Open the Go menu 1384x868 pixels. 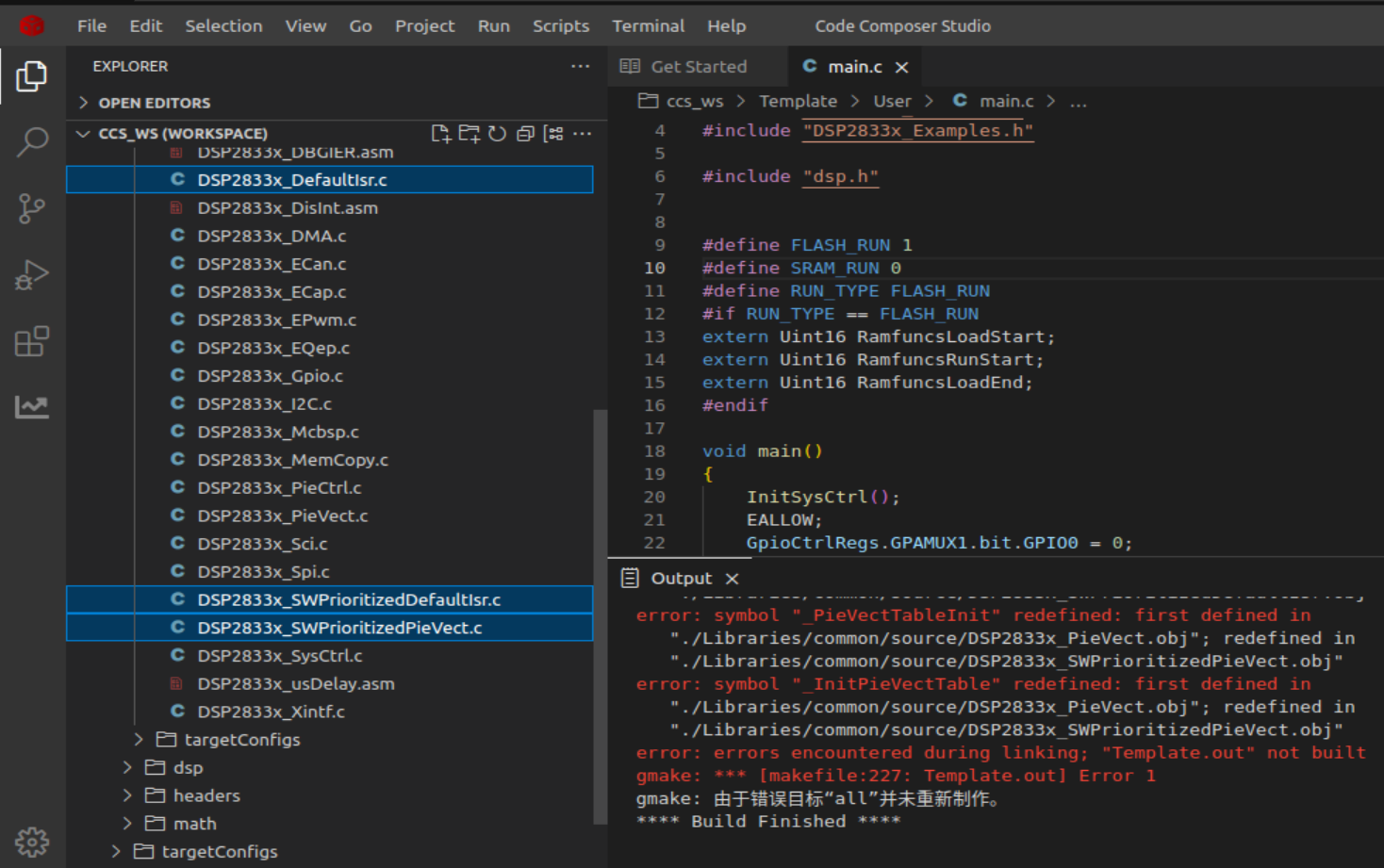coord(360,26)
